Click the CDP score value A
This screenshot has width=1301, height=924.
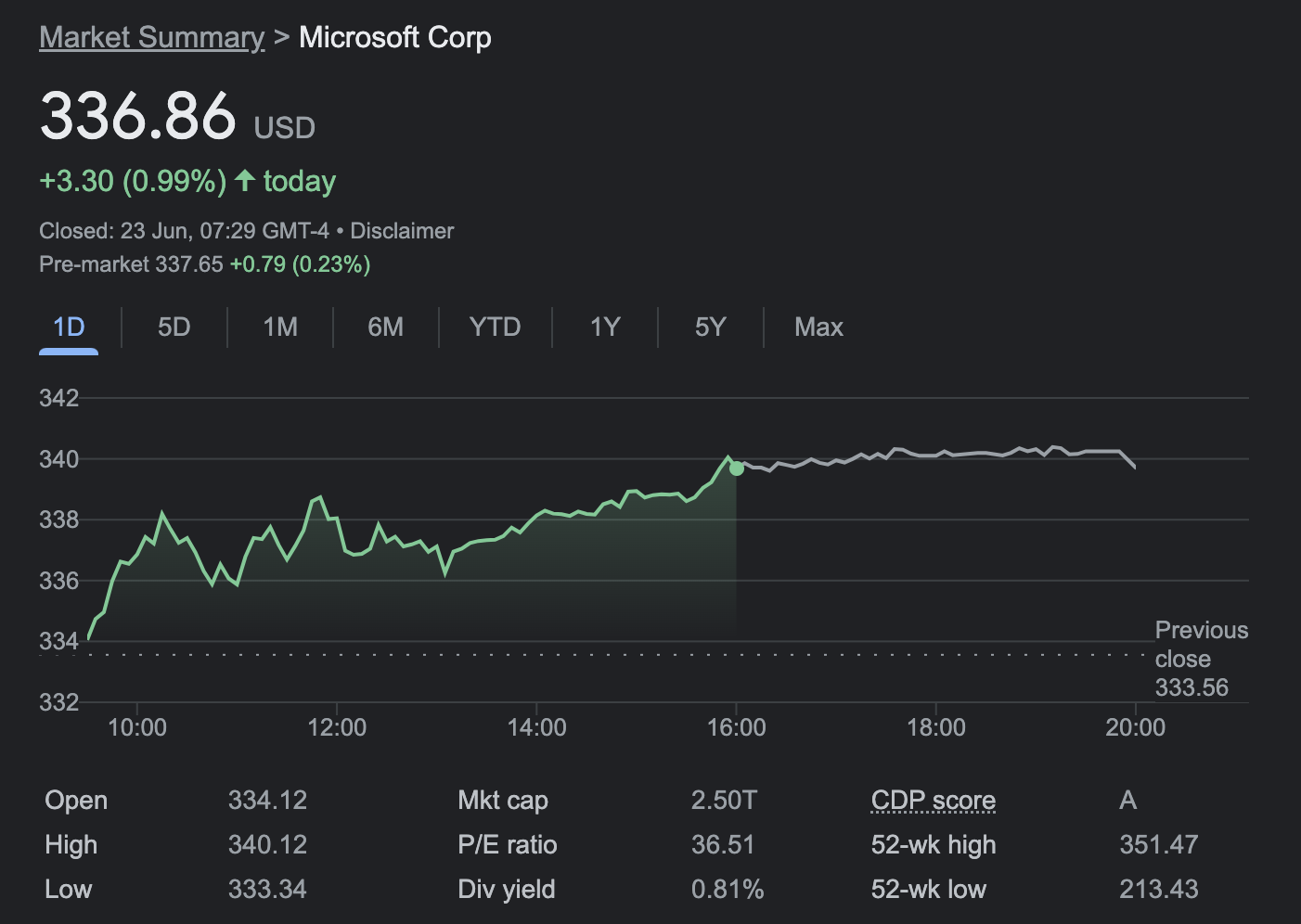coord(1127,800)
